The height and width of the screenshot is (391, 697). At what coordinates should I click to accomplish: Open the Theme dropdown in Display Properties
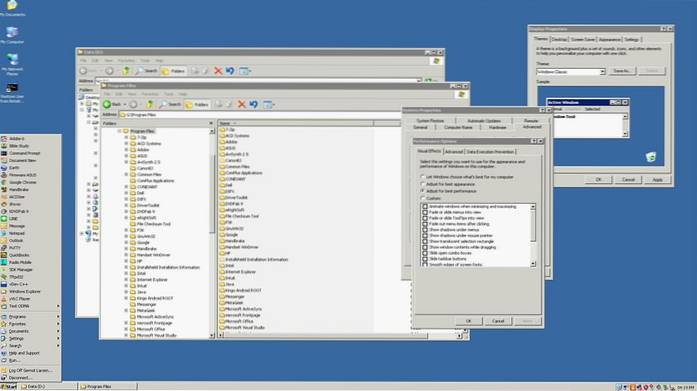(x=602, y=72)
